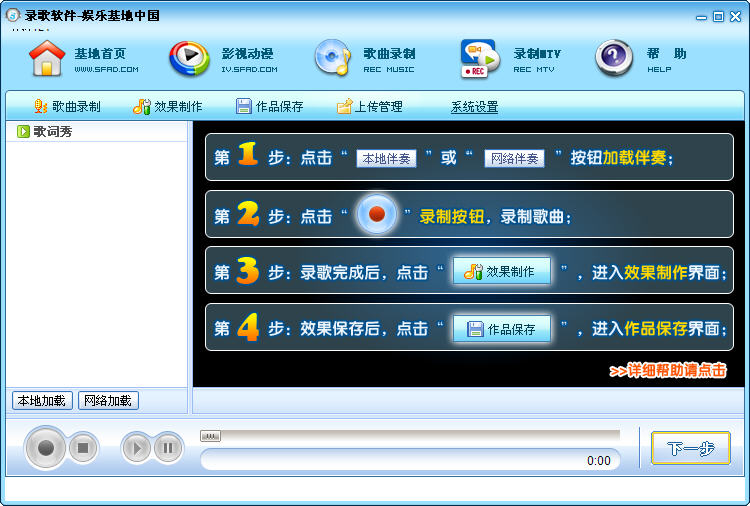Click the 下一步 next step button
Screen dimensions: 750x506
point(690,448)
